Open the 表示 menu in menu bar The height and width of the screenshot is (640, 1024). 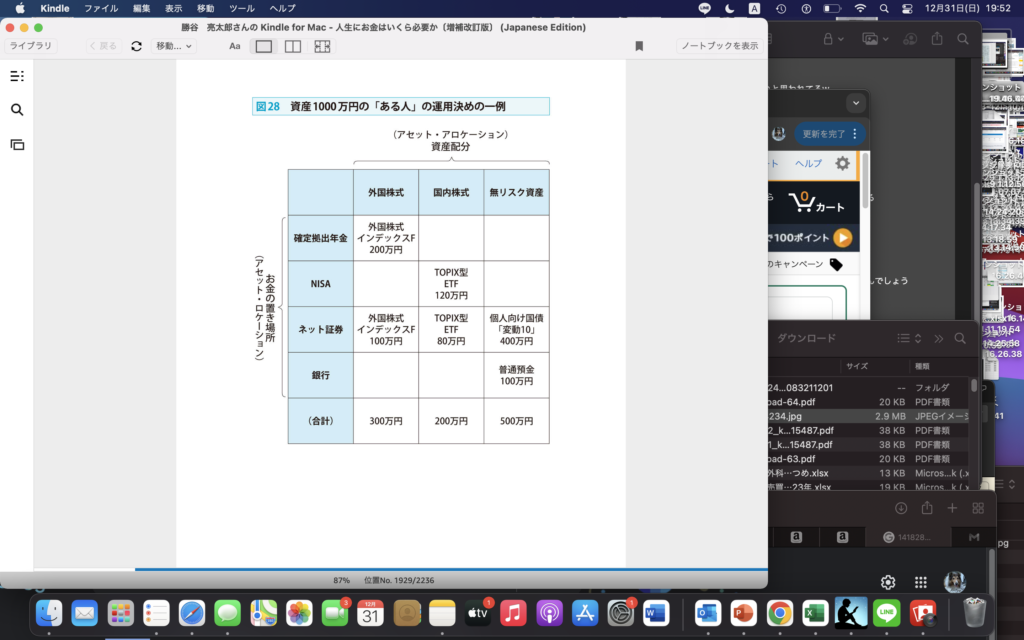[173, 8]
